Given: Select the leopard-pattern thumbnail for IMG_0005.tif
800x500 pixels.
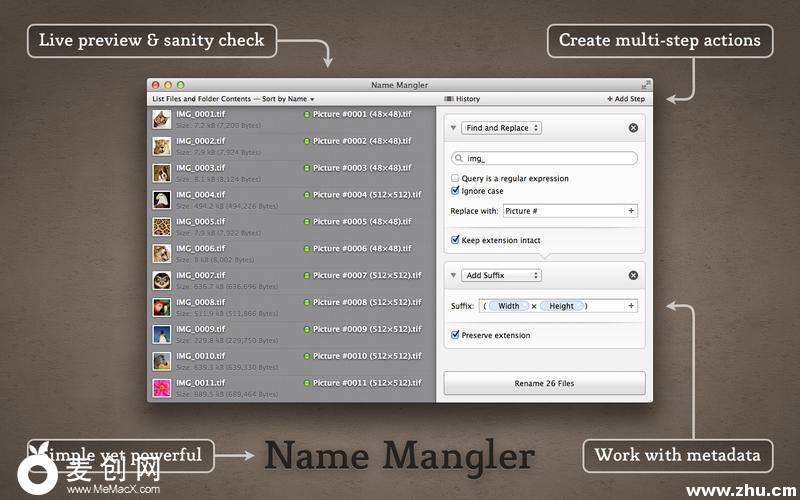Looking at the screenshot, I should click(162, 227).
